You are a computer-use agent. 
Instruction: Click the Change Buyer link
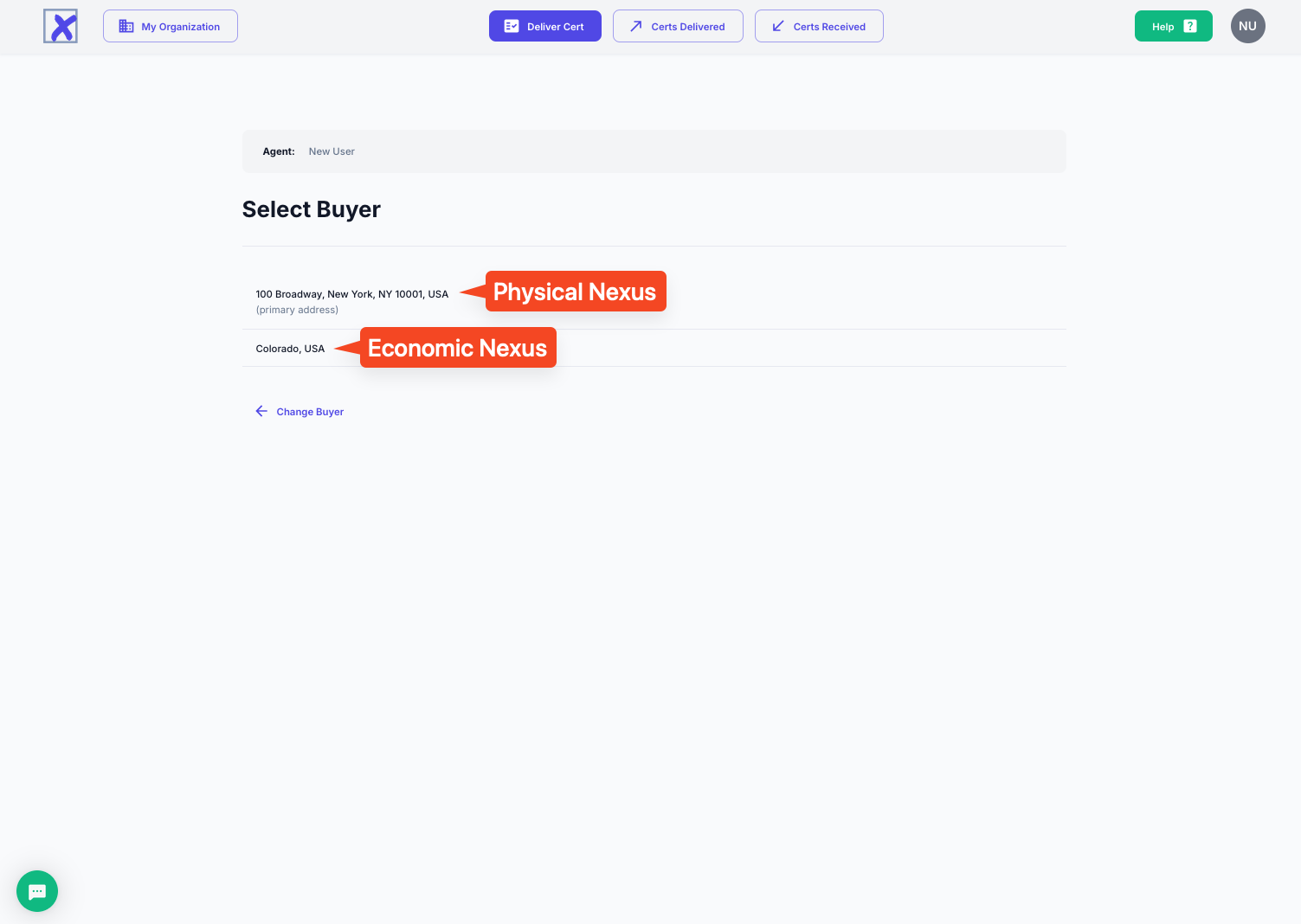310,412
